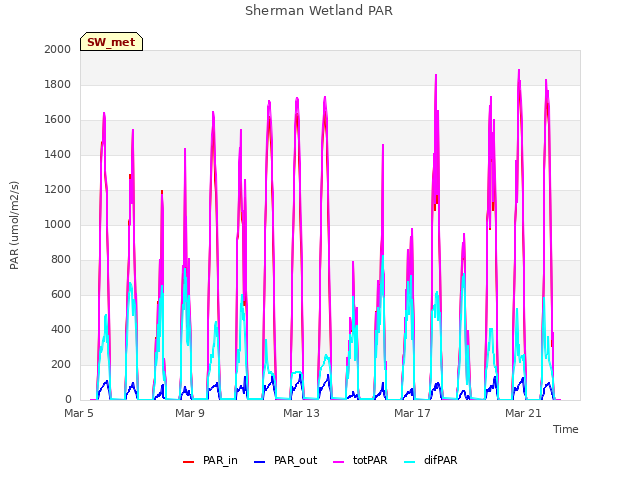
Task: Click the 1000 y-axis tick label
Action: click(58, 224)
